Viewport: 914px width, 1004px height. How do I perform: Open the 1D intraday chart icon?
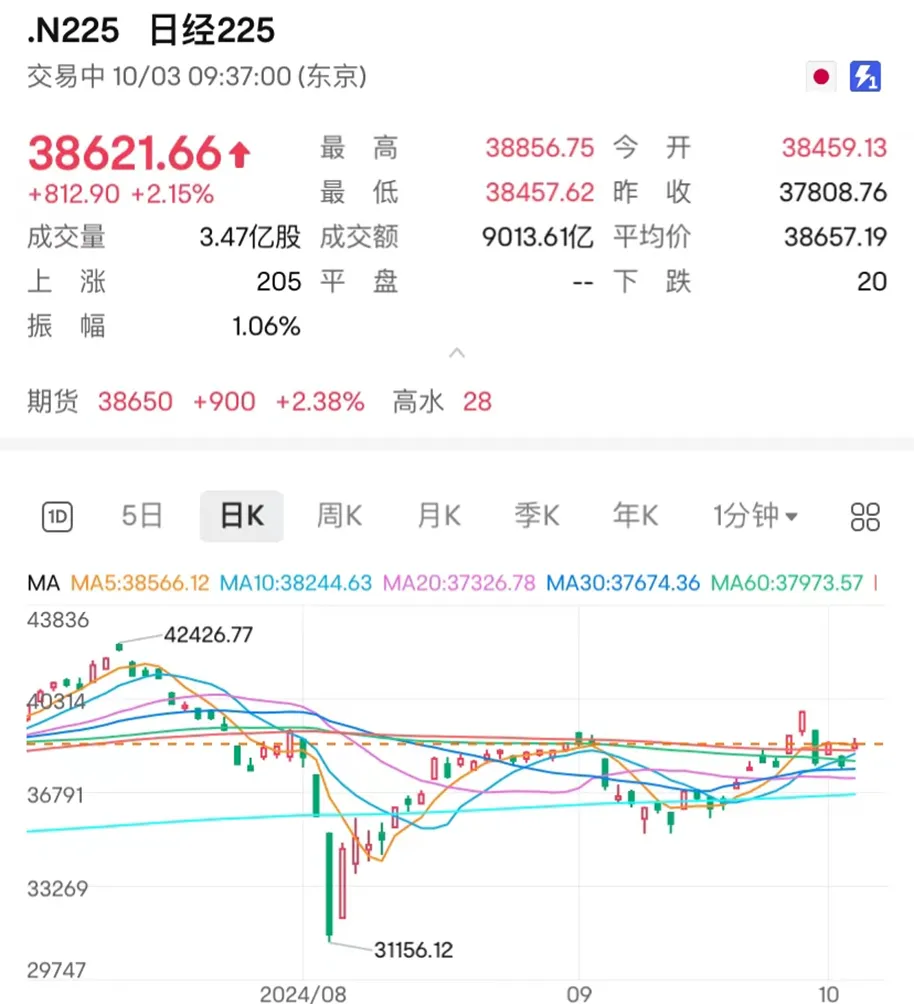[57, 517]
